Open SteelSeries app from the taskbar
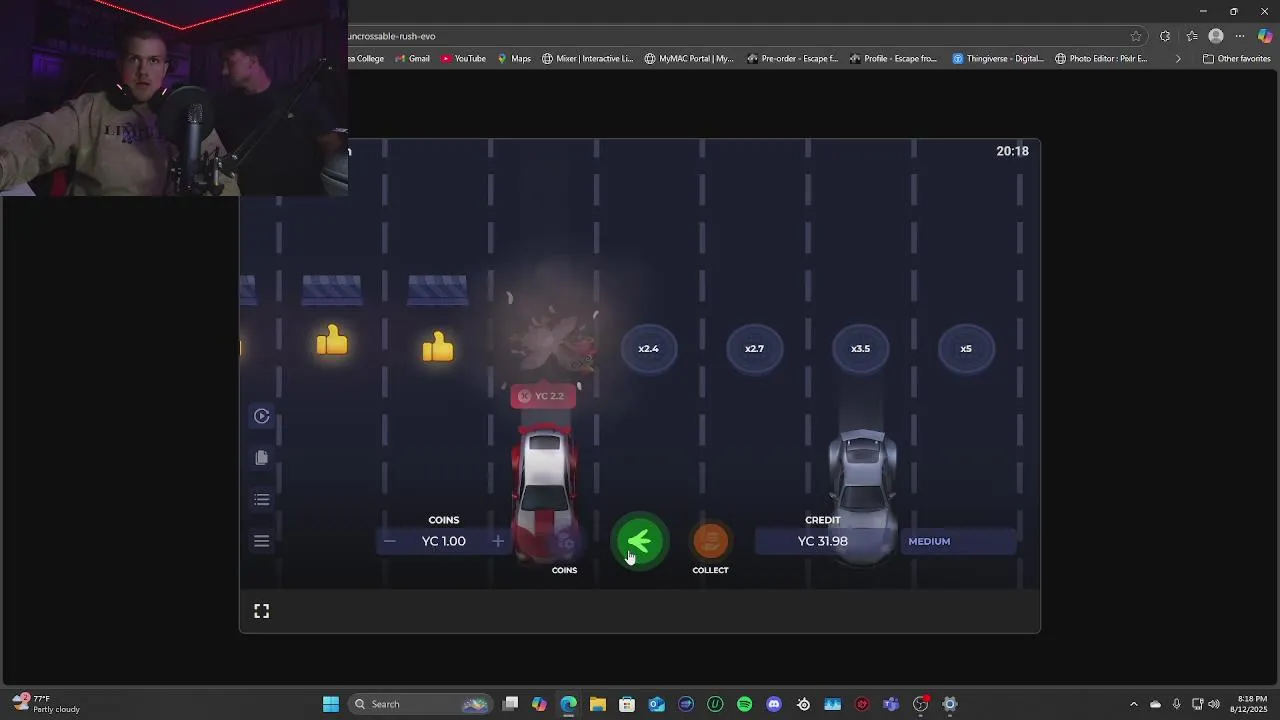 804,704
